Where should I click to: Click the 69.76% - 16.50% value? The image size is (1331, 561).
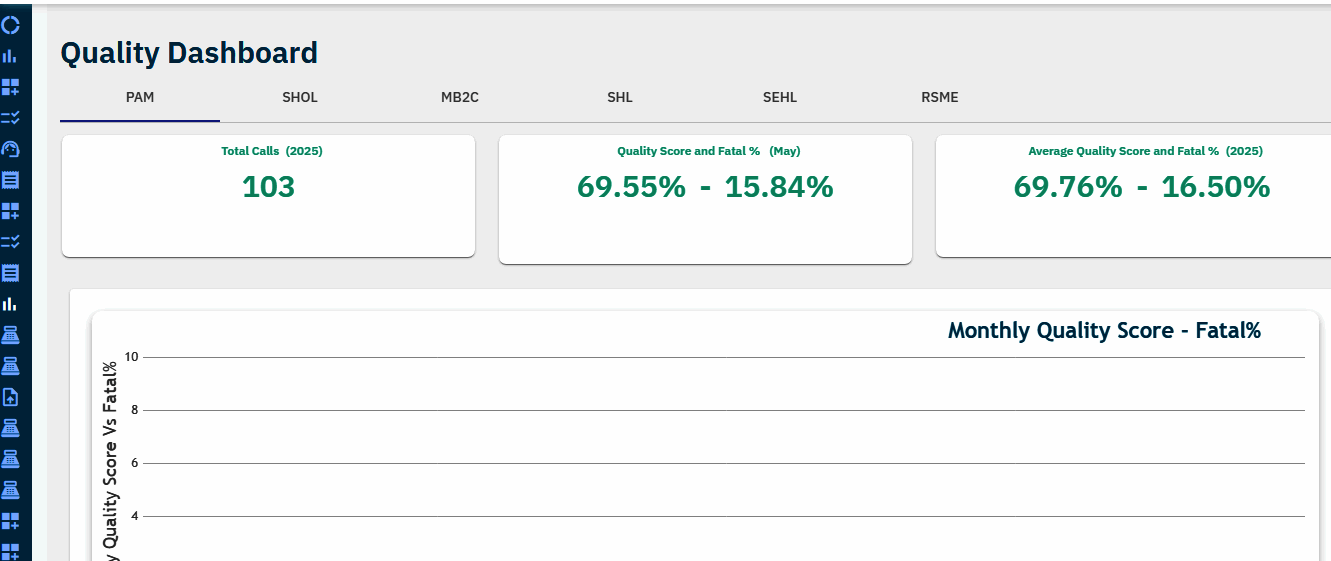tap(1142, 187)
